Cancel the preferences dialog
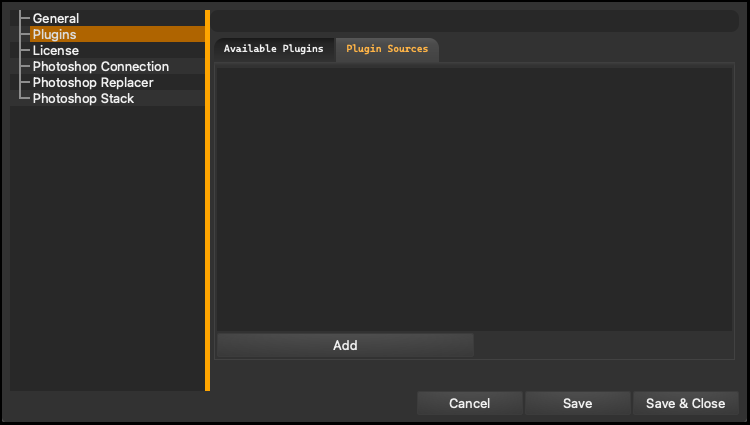750x425 pixels. 469,403
